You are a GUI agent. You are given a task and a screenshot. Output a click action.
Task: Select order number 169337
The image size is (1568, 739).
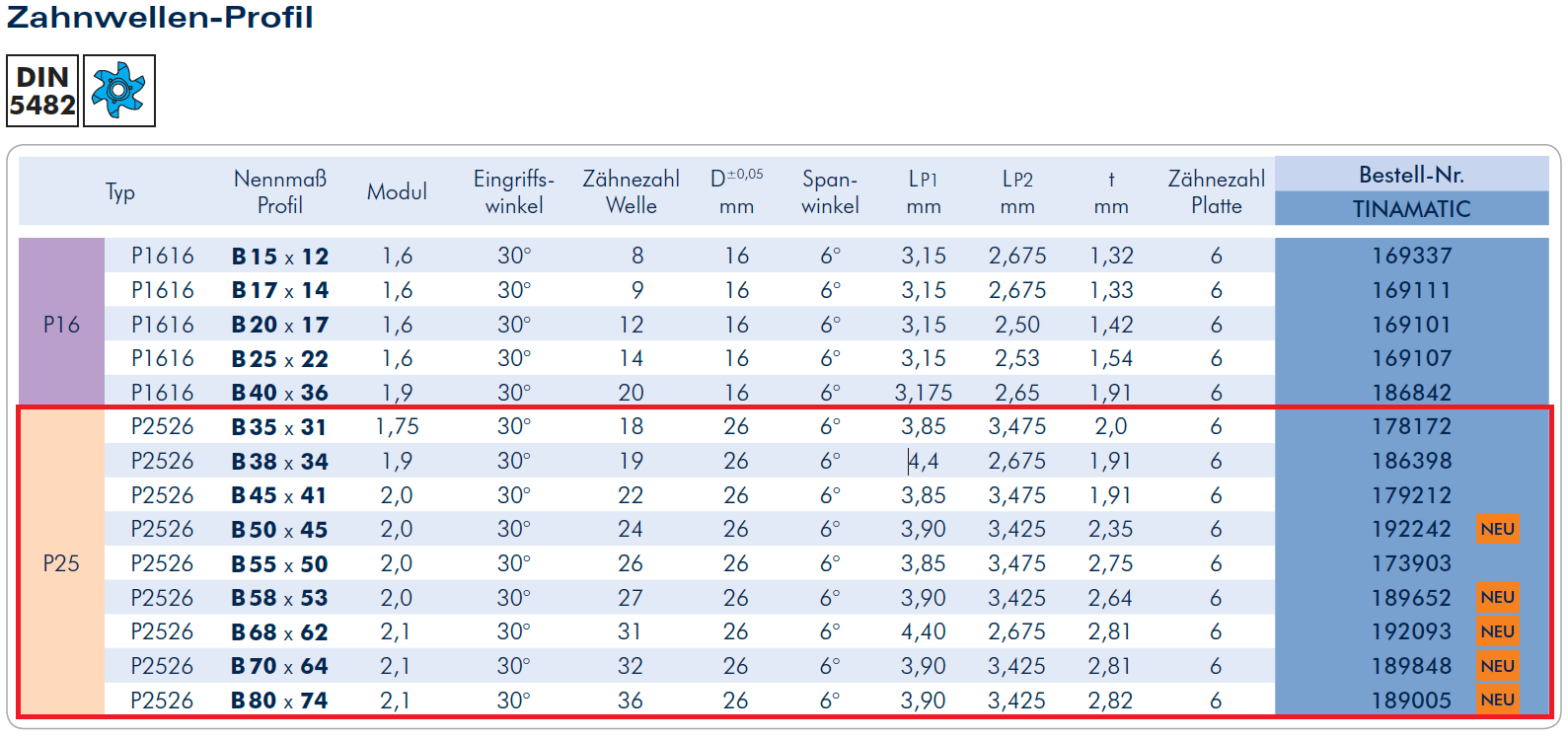pyautogui.click(x=1411, y=256)
